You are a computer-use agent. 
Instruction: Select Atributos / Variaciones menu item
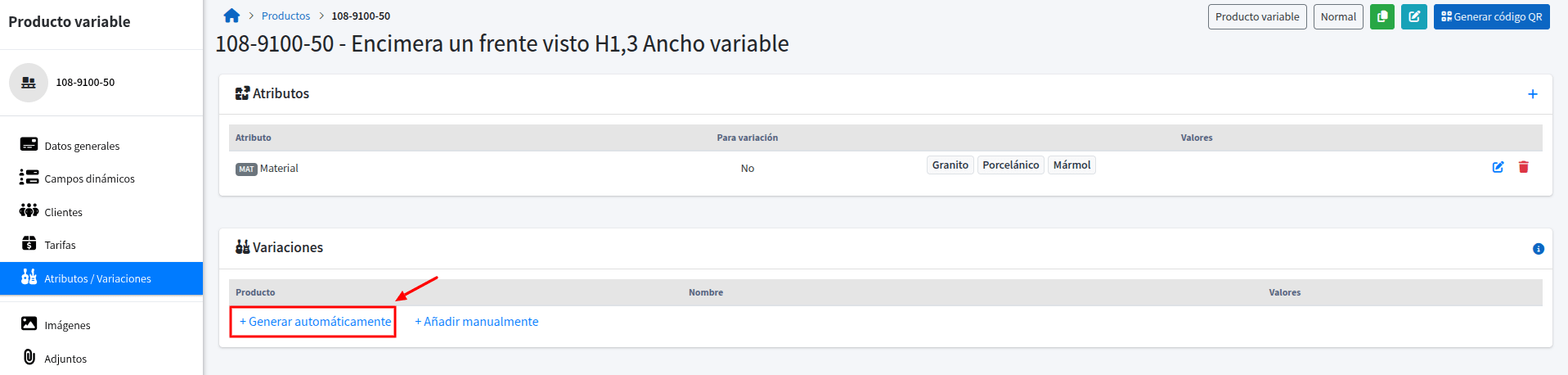point(101,278)
